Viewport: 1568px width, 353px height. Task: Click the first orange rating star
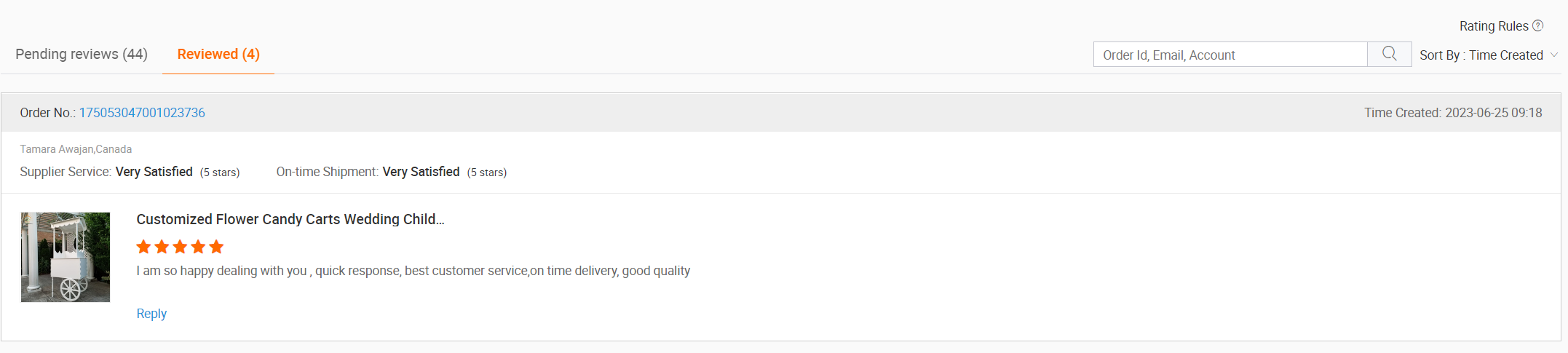[143, 247]
